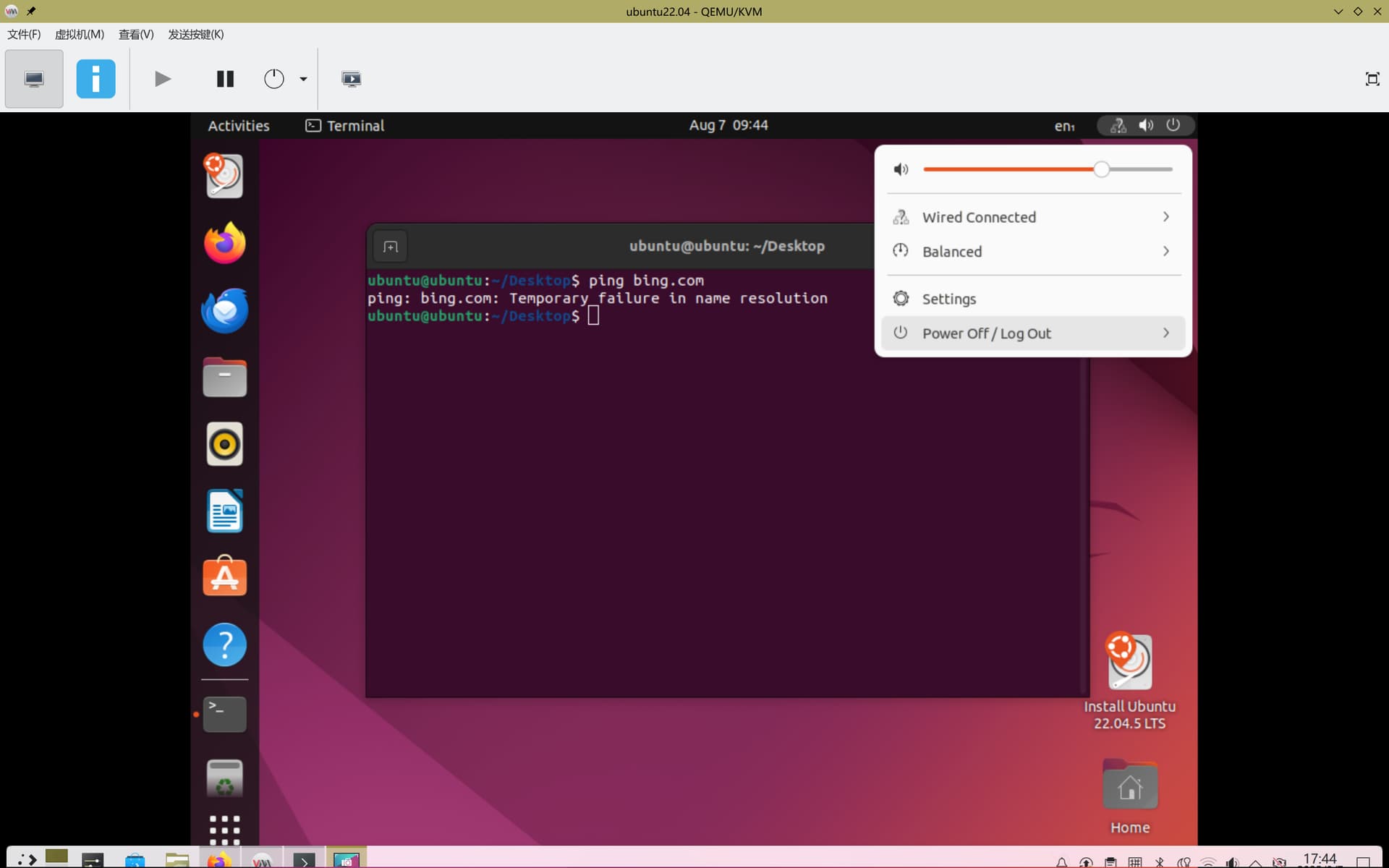Viewport: 1389px width, 868px height.
Task: Open the 虚拟机(M) menu
Action: pyautogui.click(x=80, y=34)
